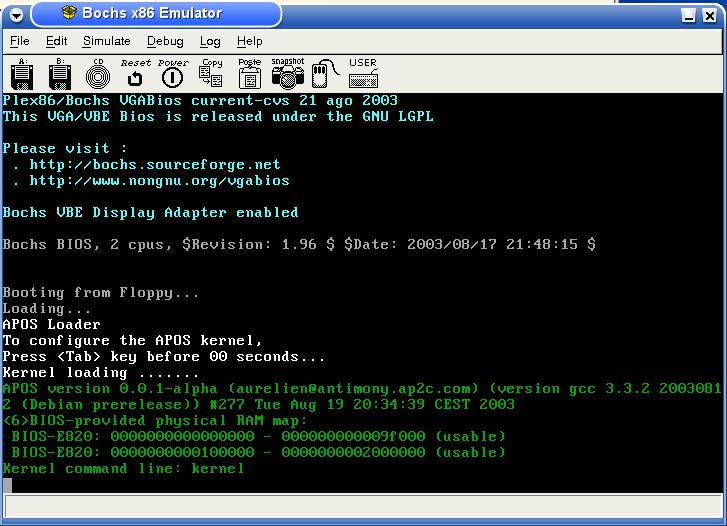This screenshot has width=727, height=526.
Task: Click the '(Debian prerelease)) #277 Tue Aug 19' line
Action: tap(258, 404)
